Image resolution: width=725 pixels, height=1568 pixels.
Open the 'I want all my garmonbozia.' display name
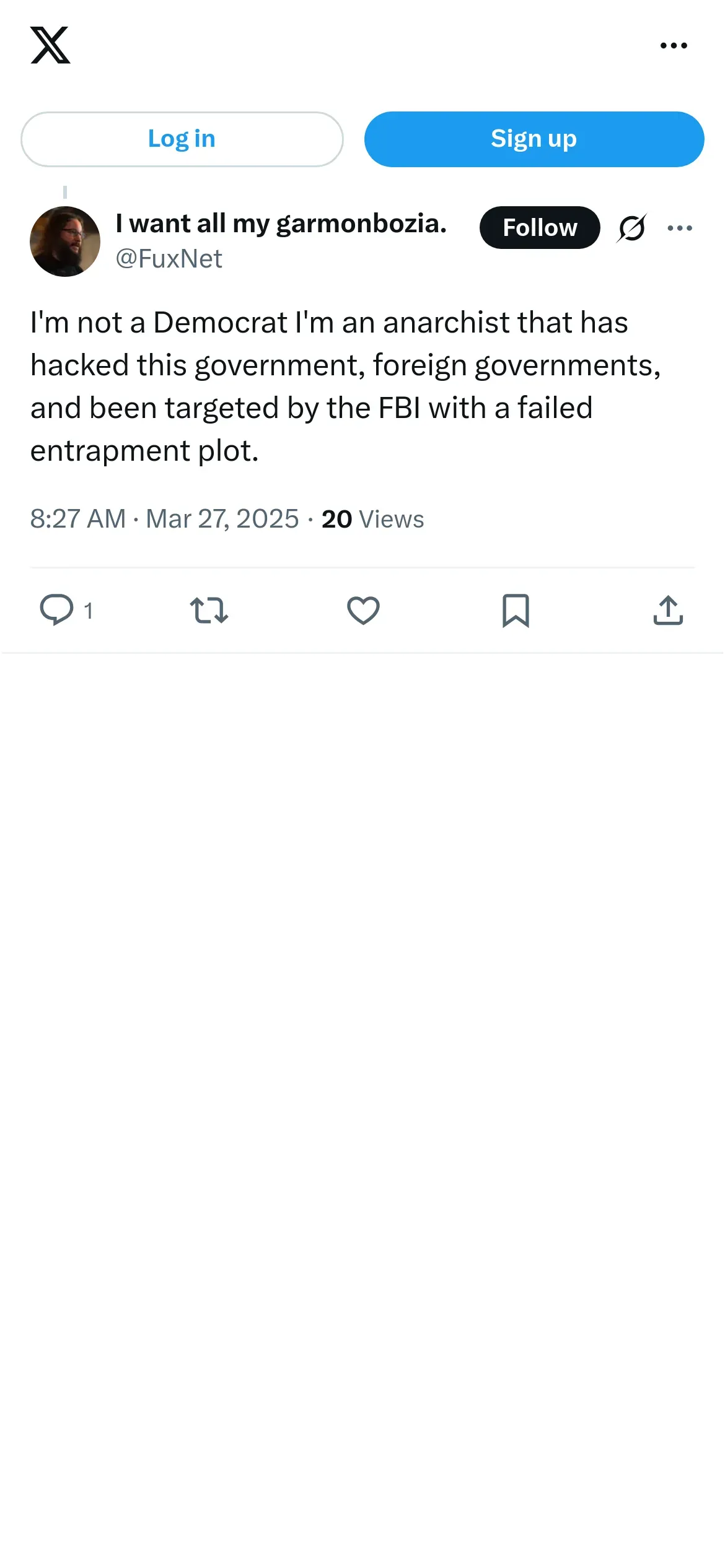281,224
